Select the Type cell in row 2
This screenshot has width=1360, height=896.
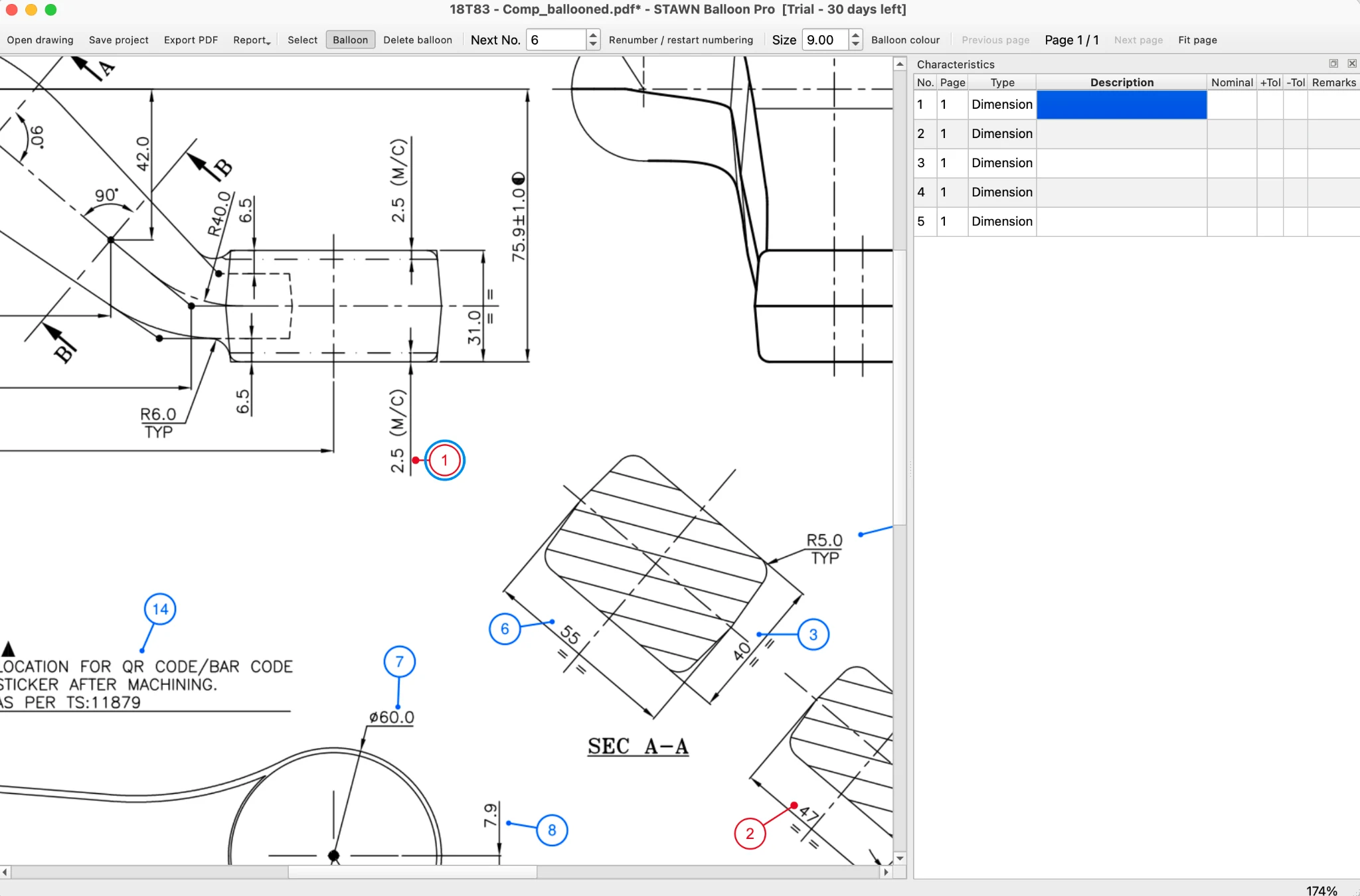click(1002, 134)
